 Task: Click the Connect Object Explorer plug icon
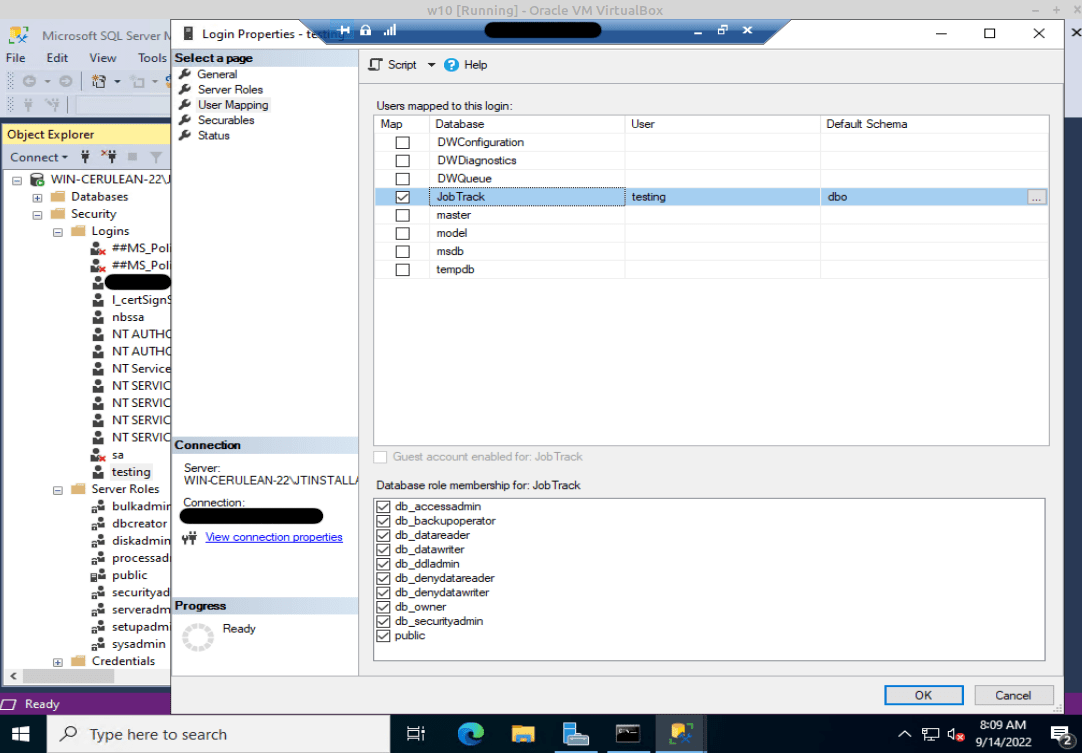coord(86,157)
